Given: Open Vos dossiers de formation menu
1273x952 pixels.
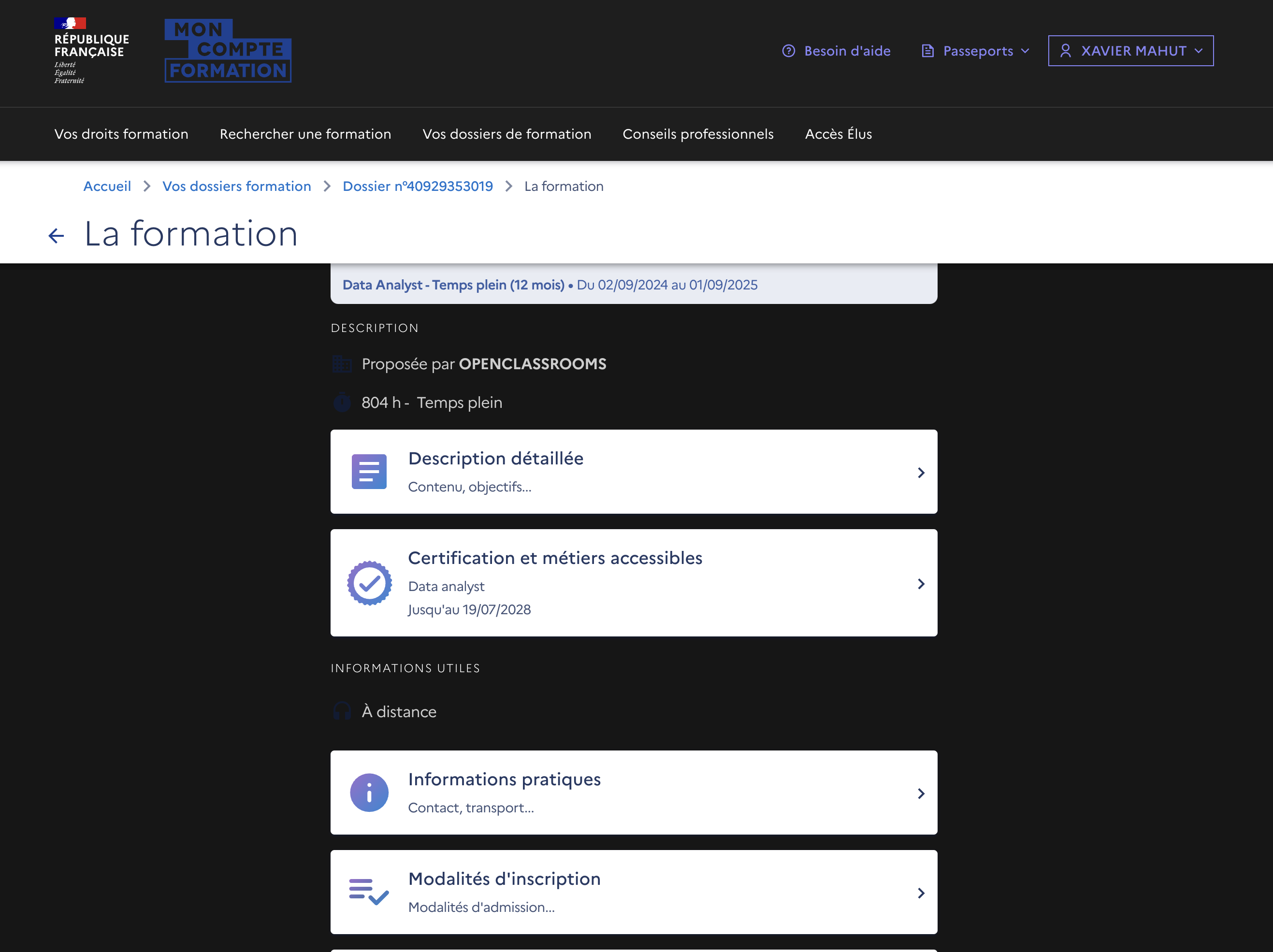Looking at the screenshot, I should click(506, 133).
